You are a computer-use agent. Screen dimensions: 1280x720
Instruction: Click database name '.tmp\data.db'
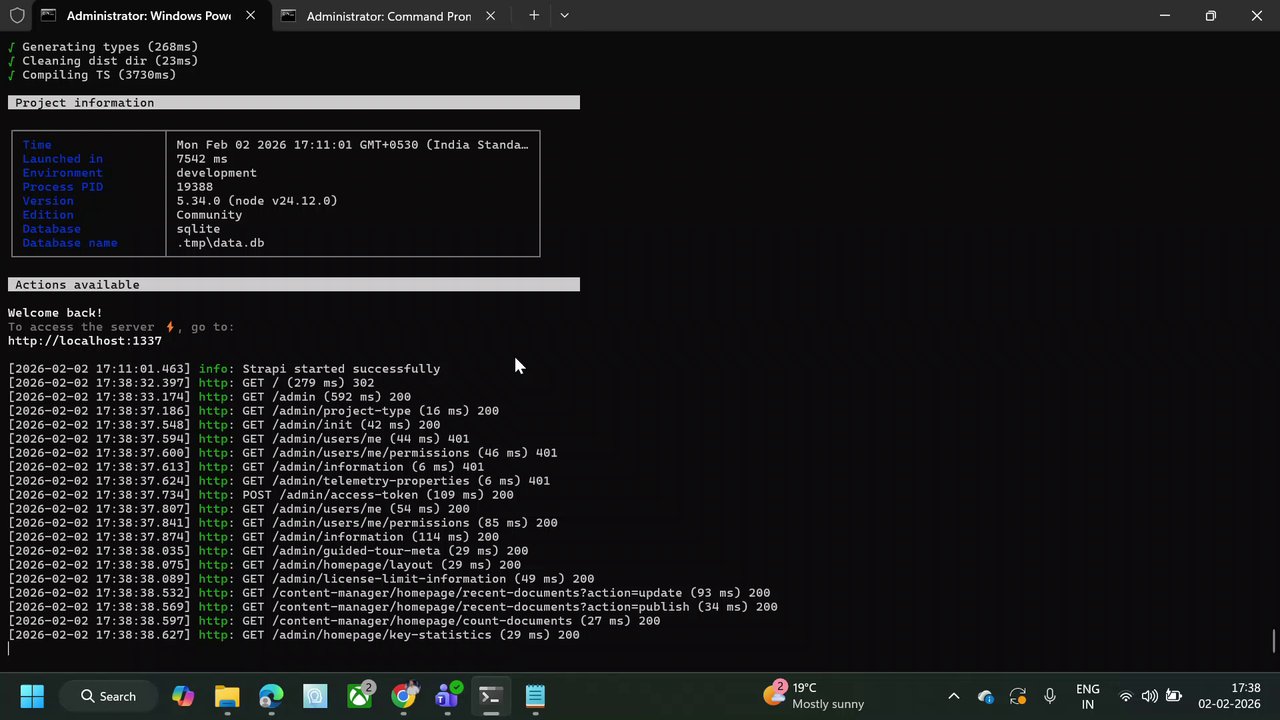(220, 243)
